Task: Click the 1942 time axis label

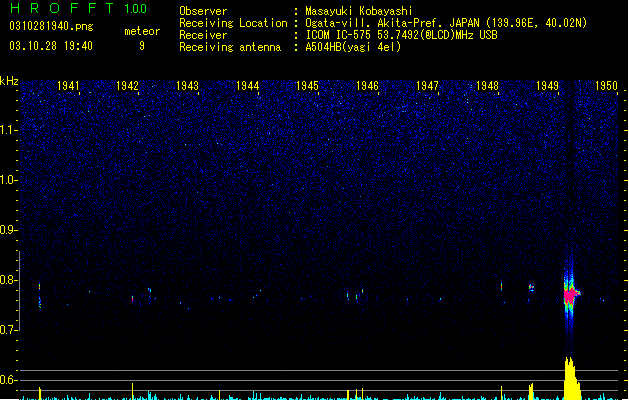Action: [127, 86]
